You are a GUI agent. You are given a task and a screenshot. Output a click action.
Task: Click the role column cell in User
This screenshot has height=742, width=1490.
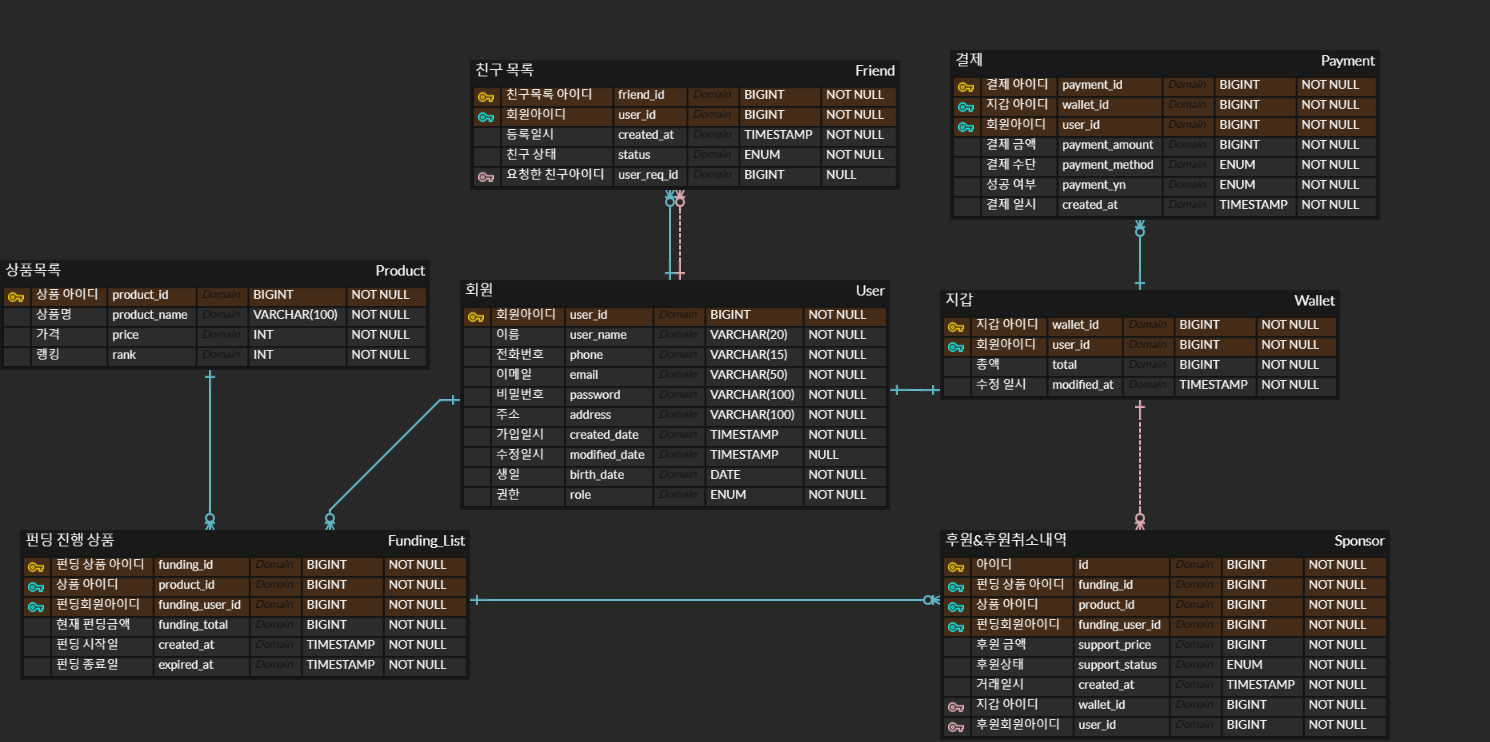(608, 495)
